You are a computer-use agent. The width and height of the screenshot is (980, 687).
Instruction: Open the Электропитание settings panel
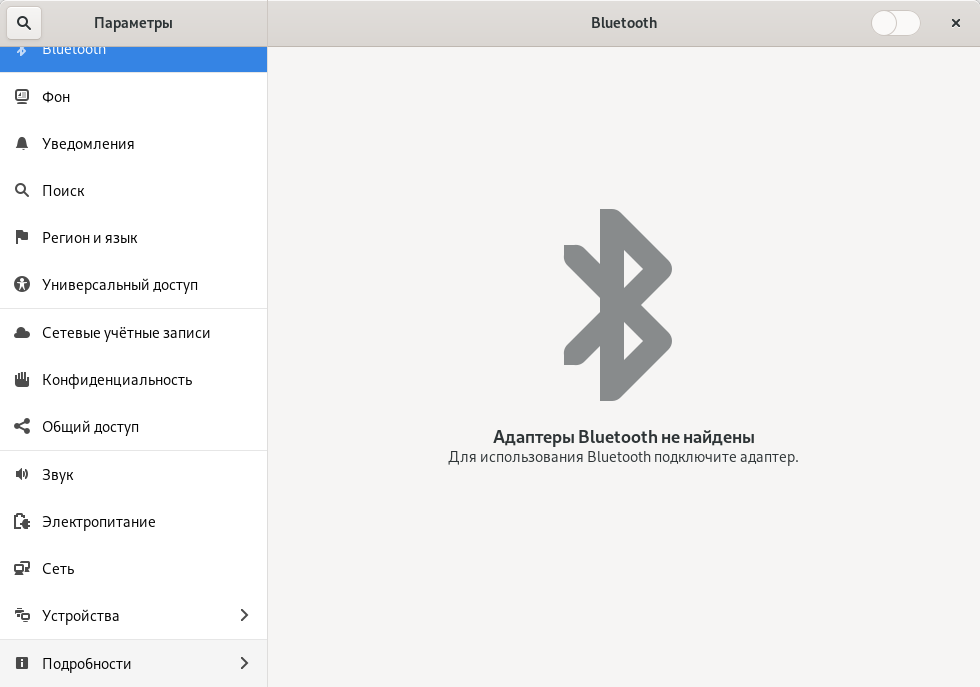98,522
